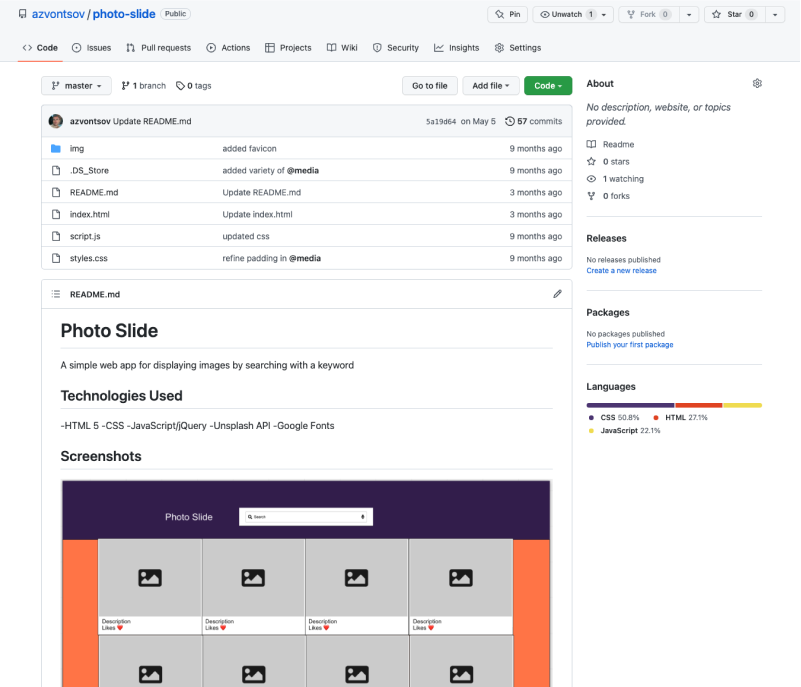Viewport: 801px width, 687px height.
Task: Expand the master branch dropdown
Action: (76, 86)
